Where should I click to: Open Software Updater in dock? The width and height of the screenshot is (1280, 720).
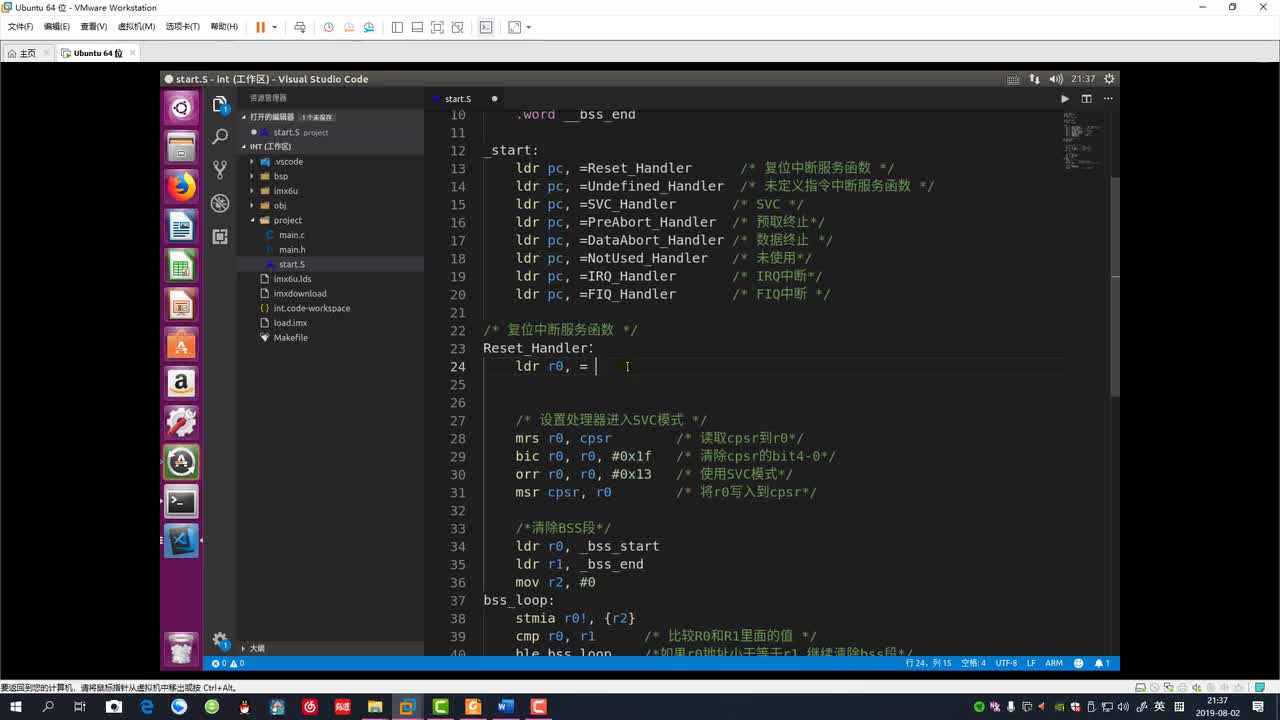pos(181,462)
